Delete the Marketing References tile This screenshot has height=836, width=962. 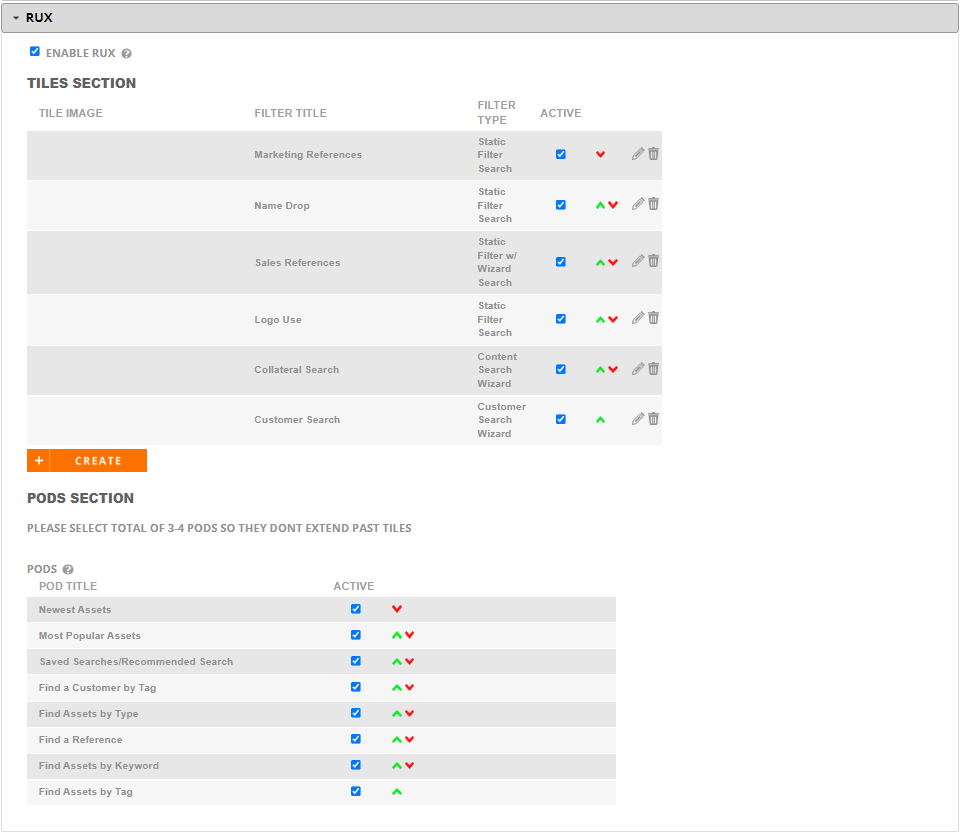653,154
